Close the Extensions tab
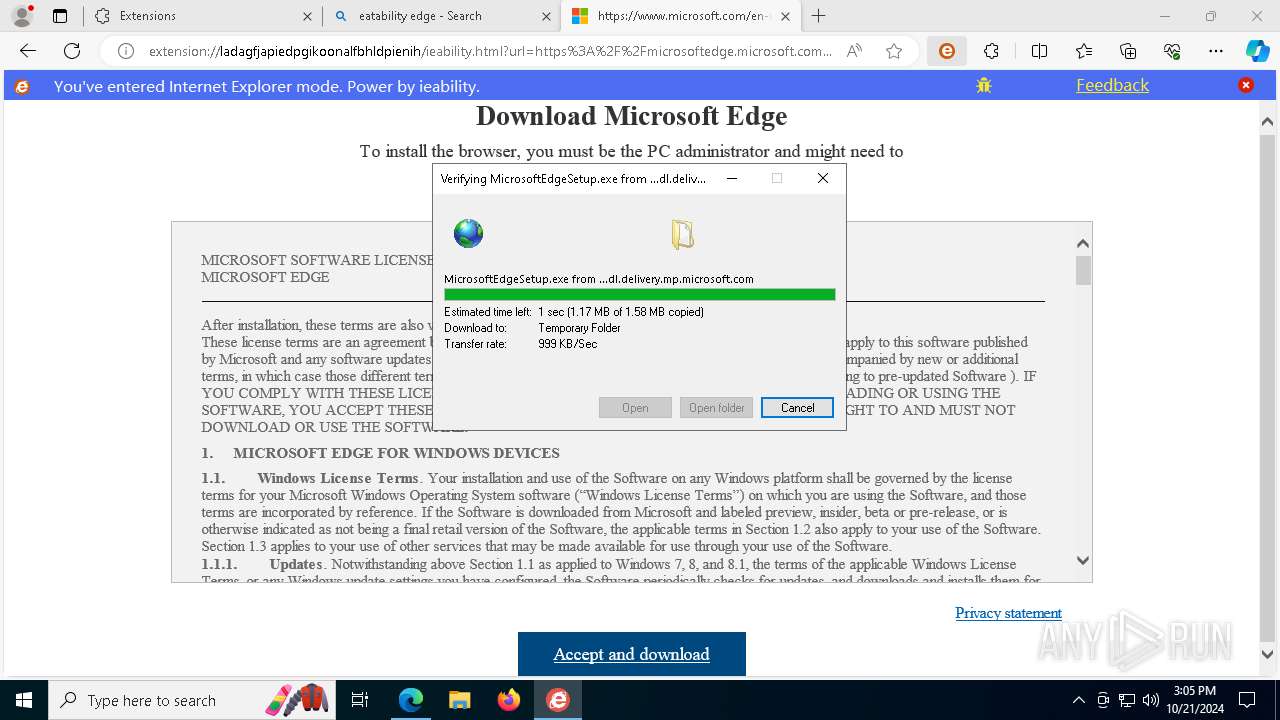1280x720 pixels. [x=307, y=16]
